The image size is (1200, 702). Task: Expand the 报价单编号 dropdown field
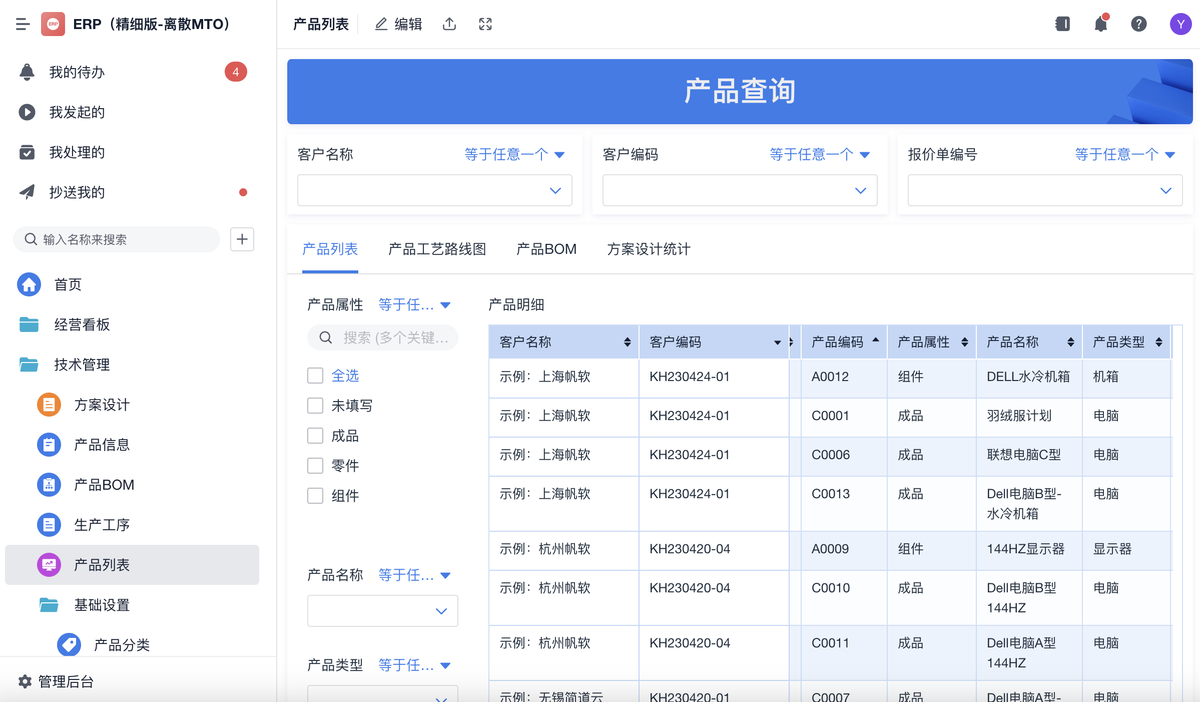pyautogui.click(x=1044, y=190)
